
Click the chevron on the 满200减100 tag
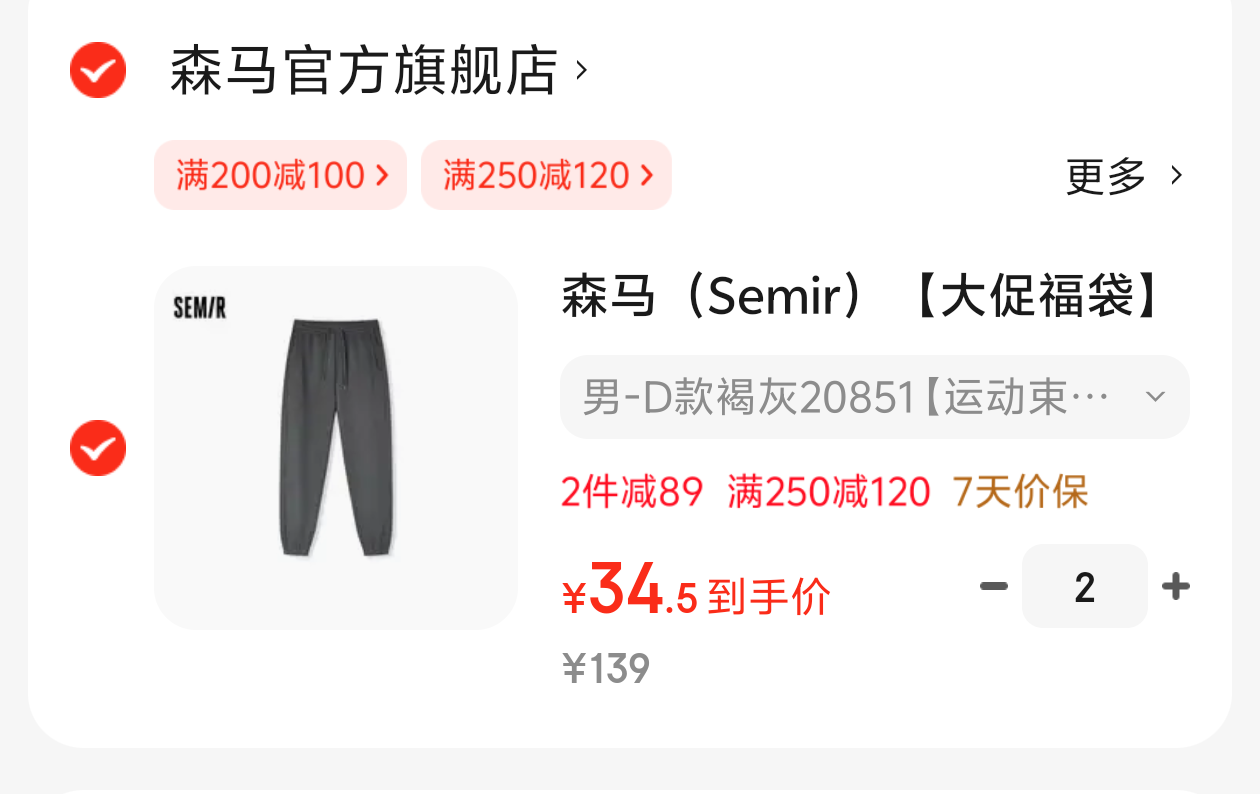(381, 176)
